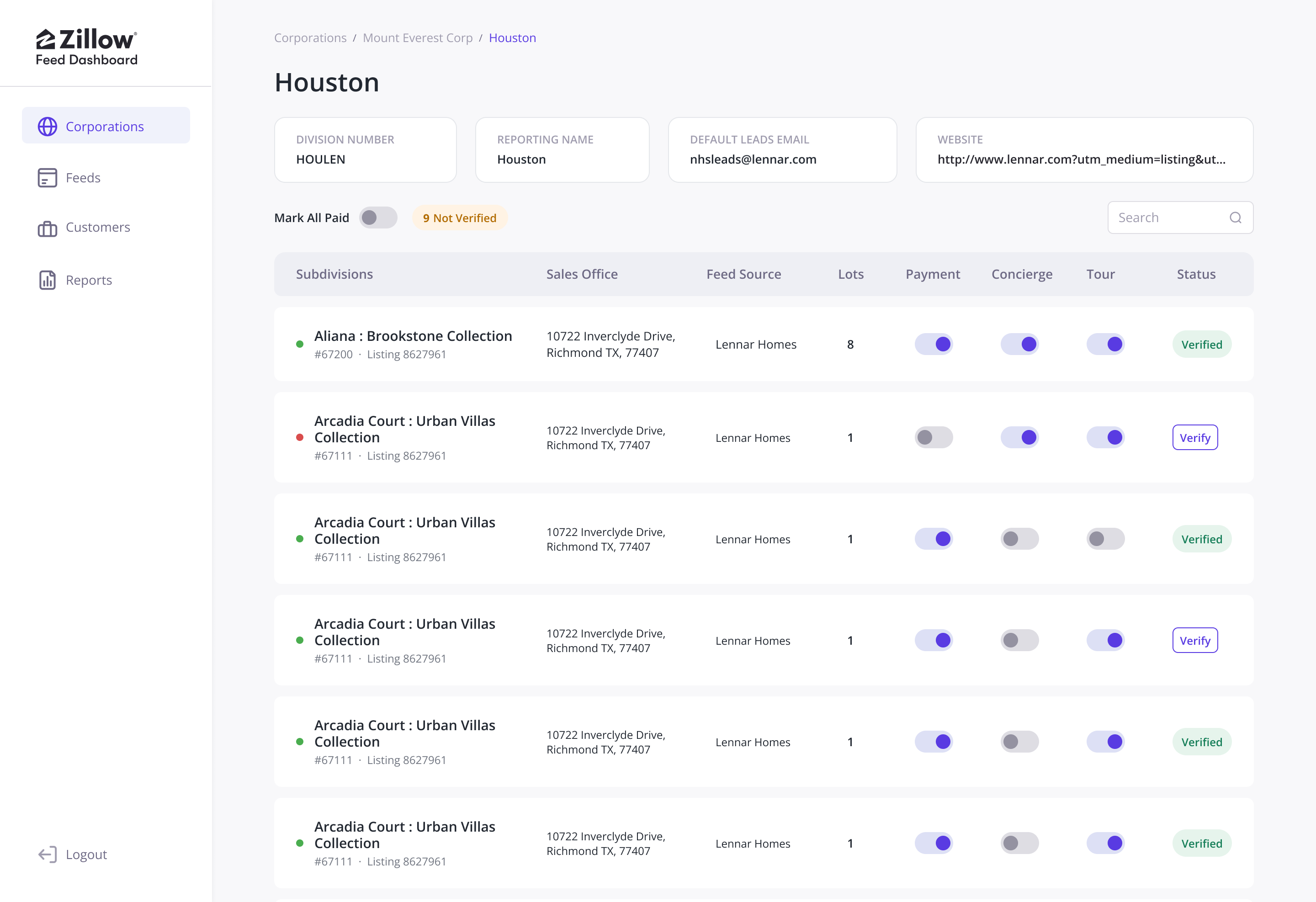Click the Payment column header
The height and width of the screenshot is (902, 1316).
point(933,275)
